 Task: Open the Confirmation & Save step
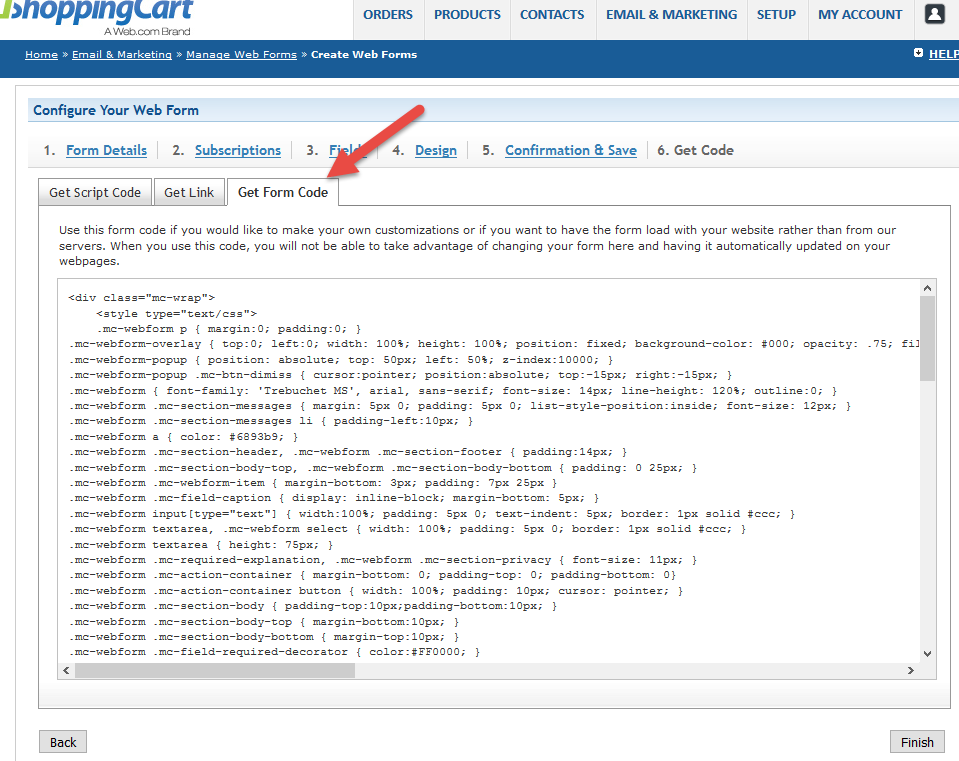point(570,150)
